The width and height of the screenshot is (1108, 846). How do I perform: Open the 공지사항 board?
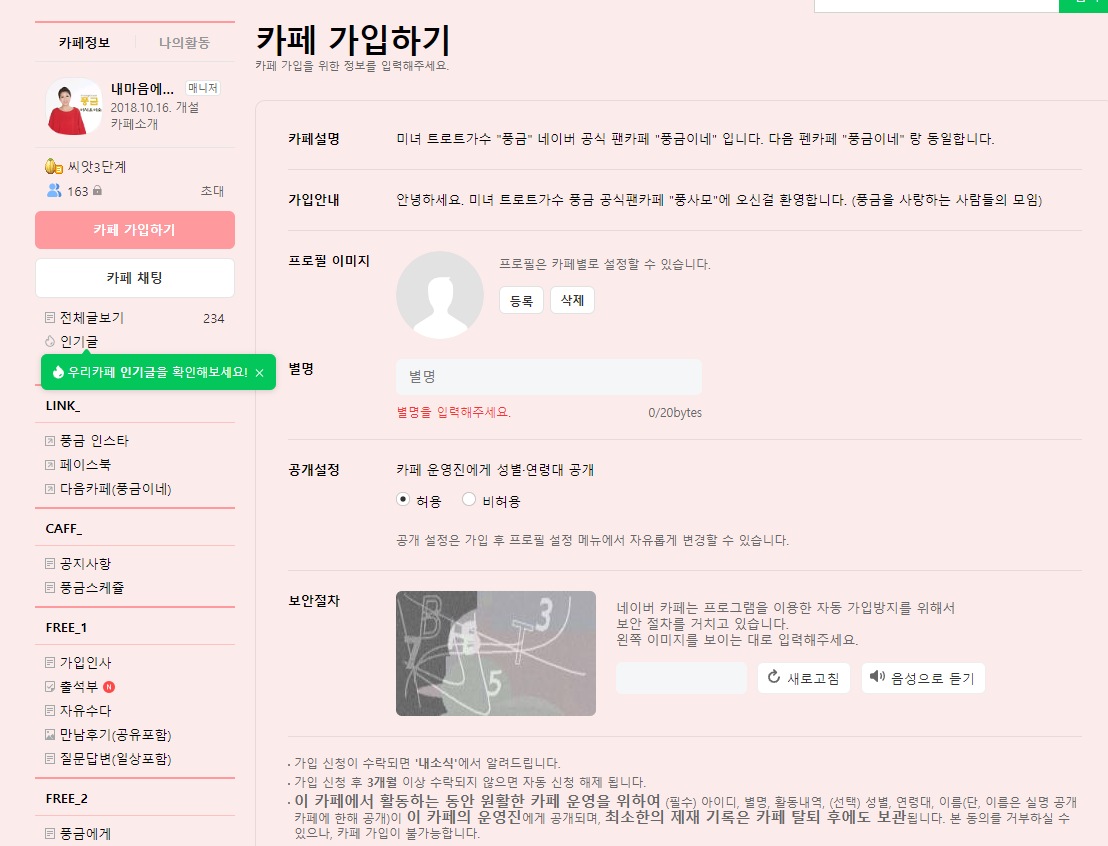(x=86, y=564)
